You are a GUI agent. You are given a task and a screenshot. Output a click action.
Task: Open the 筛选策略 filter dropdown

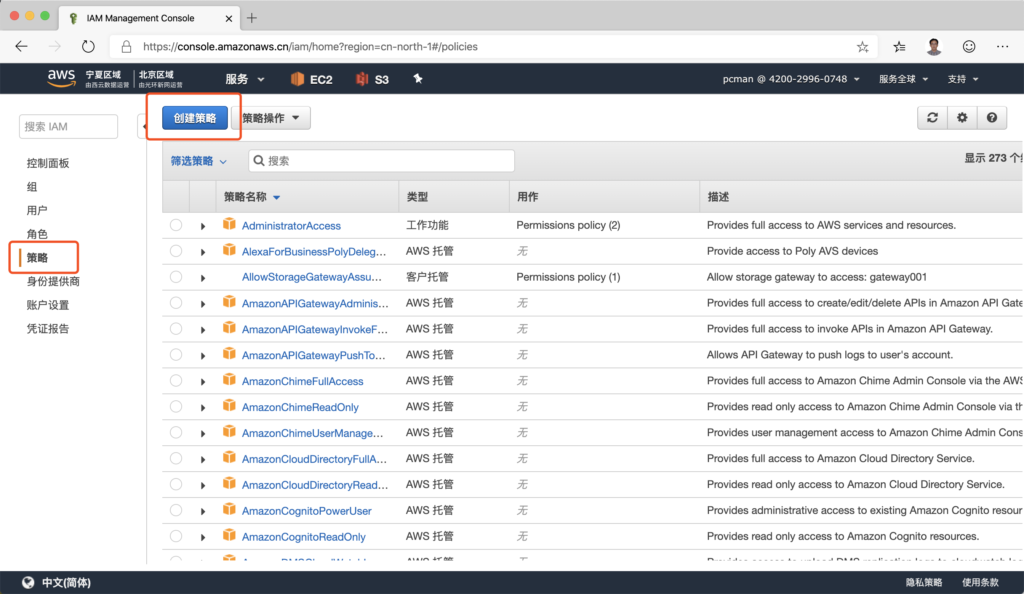click(199, 161)
